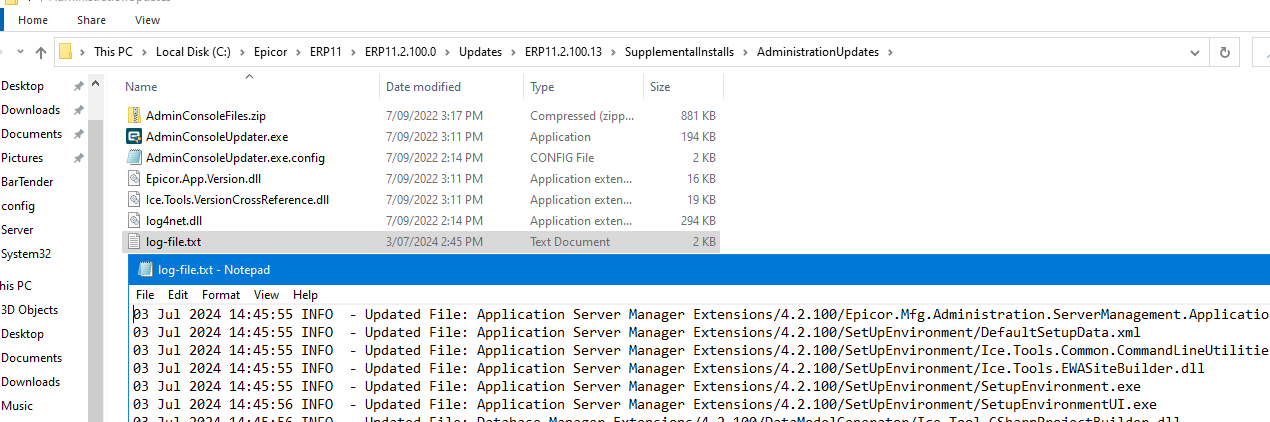
Task: Open Notepad Help menu
Action: pos(305,295)
